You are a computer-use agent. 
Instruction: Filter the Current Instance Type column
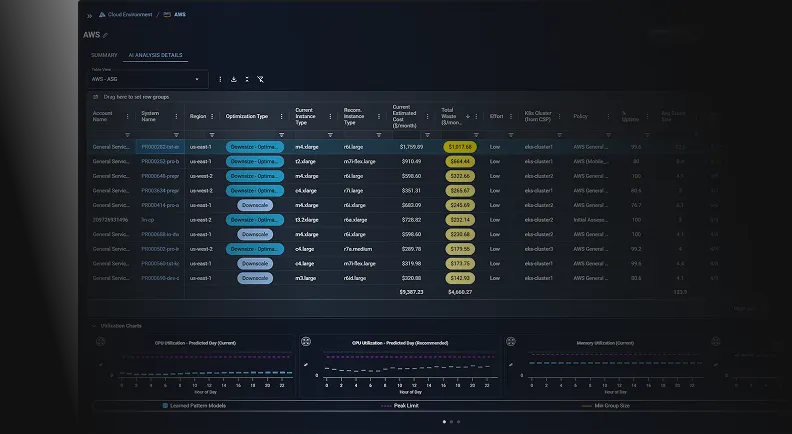click(x=330, y=135)
